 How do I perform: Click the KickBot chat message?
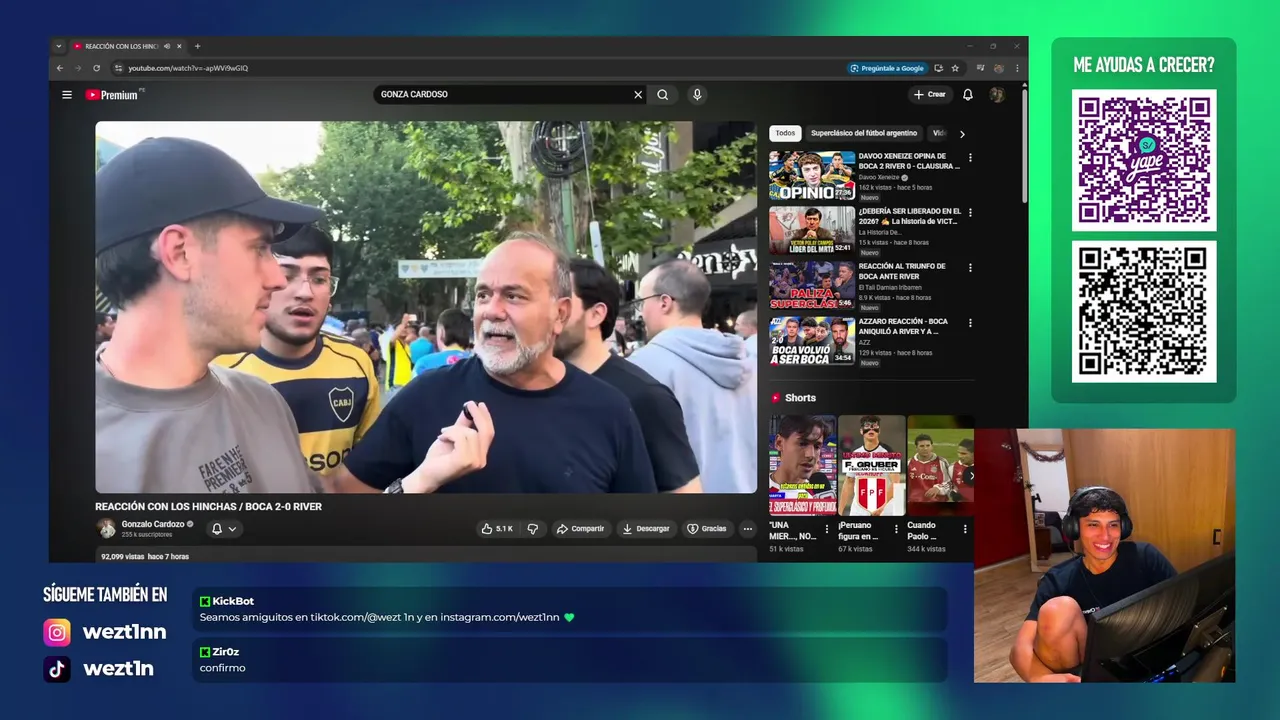(x=570, y=609)
